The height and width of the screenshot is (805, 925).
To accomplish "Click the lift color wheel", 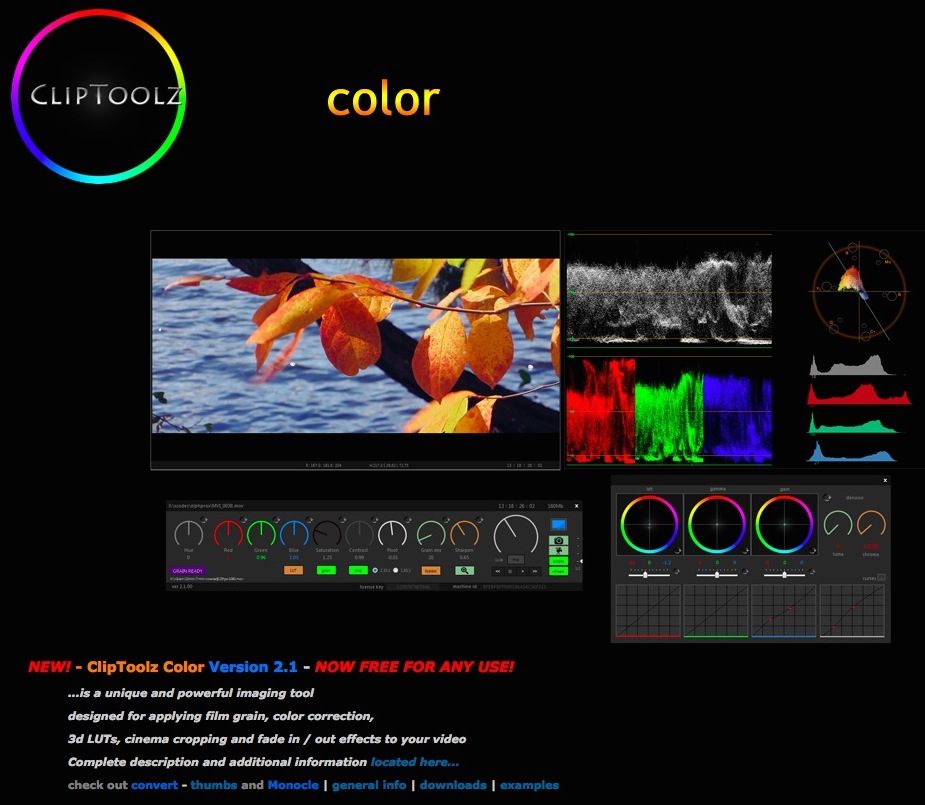I will [x=650, y=524].
